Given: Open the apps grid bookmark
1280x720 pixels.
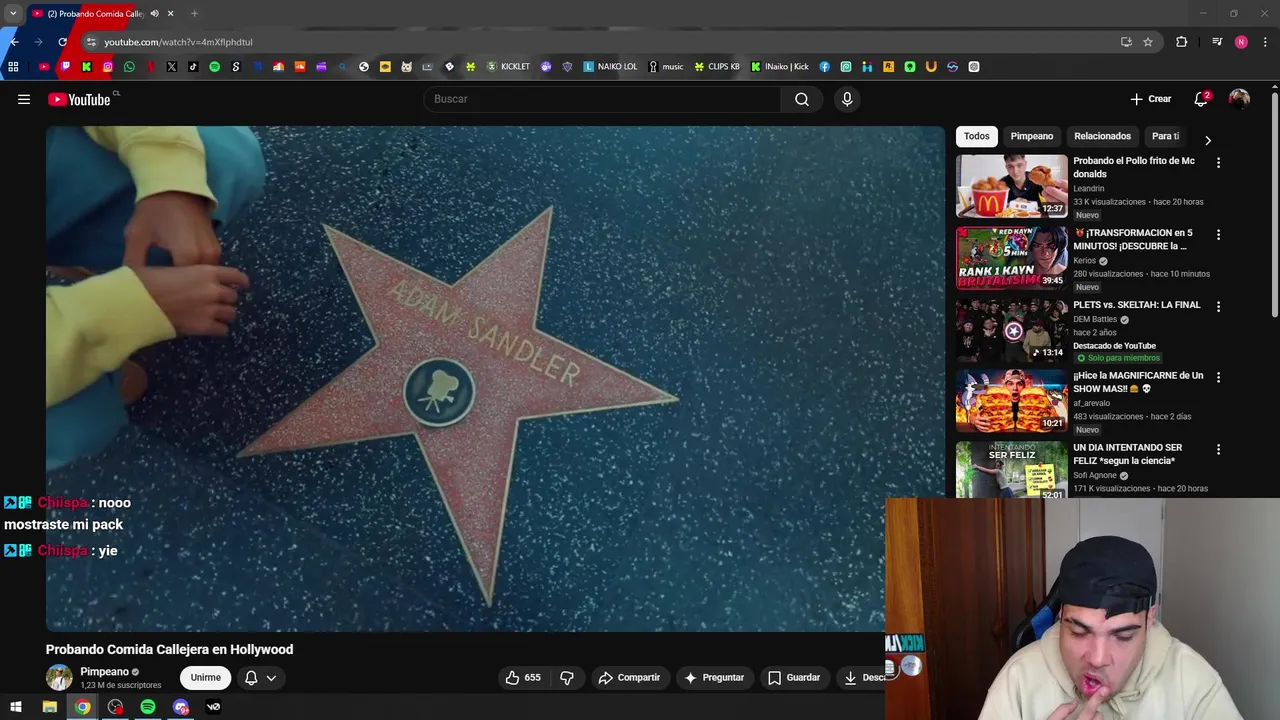Looking at the screenshot, I should [x=13, y=67].
